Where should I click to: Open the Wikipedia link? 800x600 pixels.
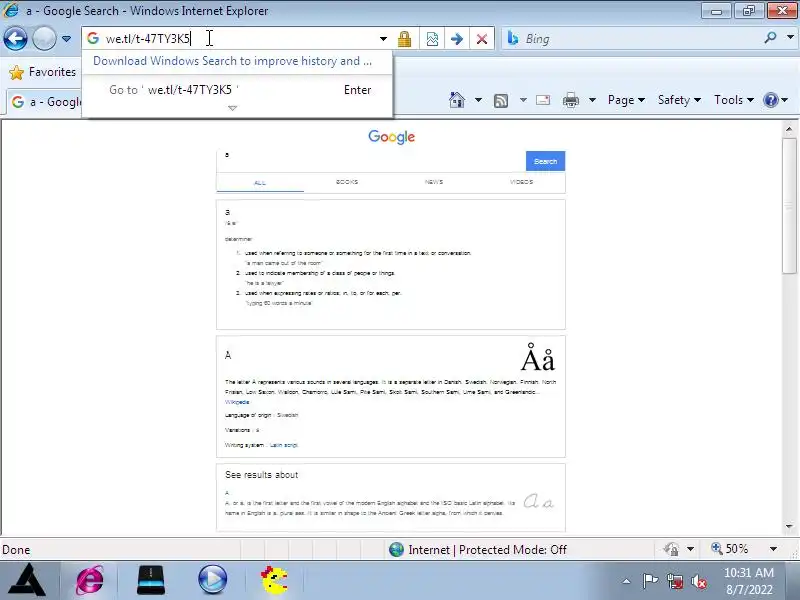(237, 402)
